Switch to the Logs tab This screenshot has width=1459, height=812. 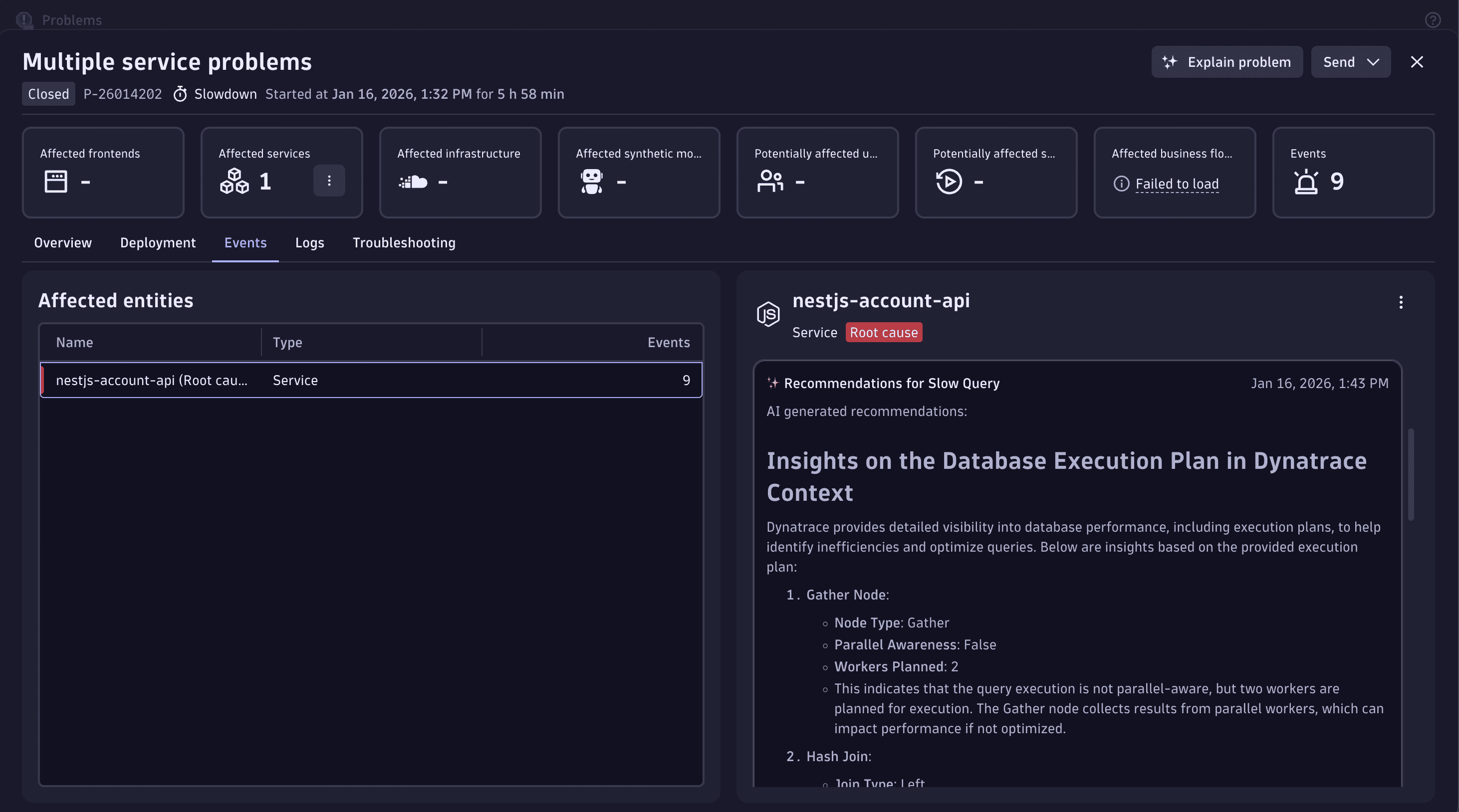coord(309,243)
